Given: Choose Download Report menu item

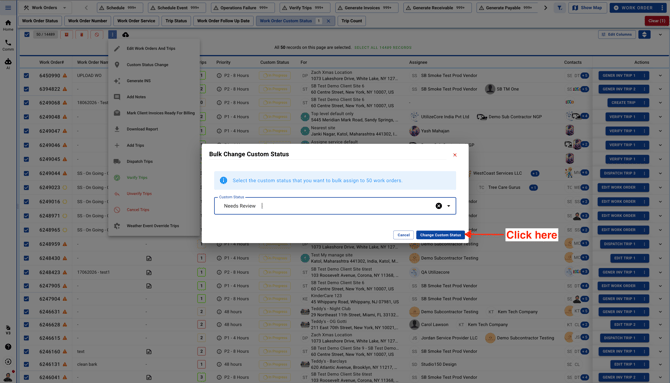Looking at the screenshot, I should pos(154,129).
